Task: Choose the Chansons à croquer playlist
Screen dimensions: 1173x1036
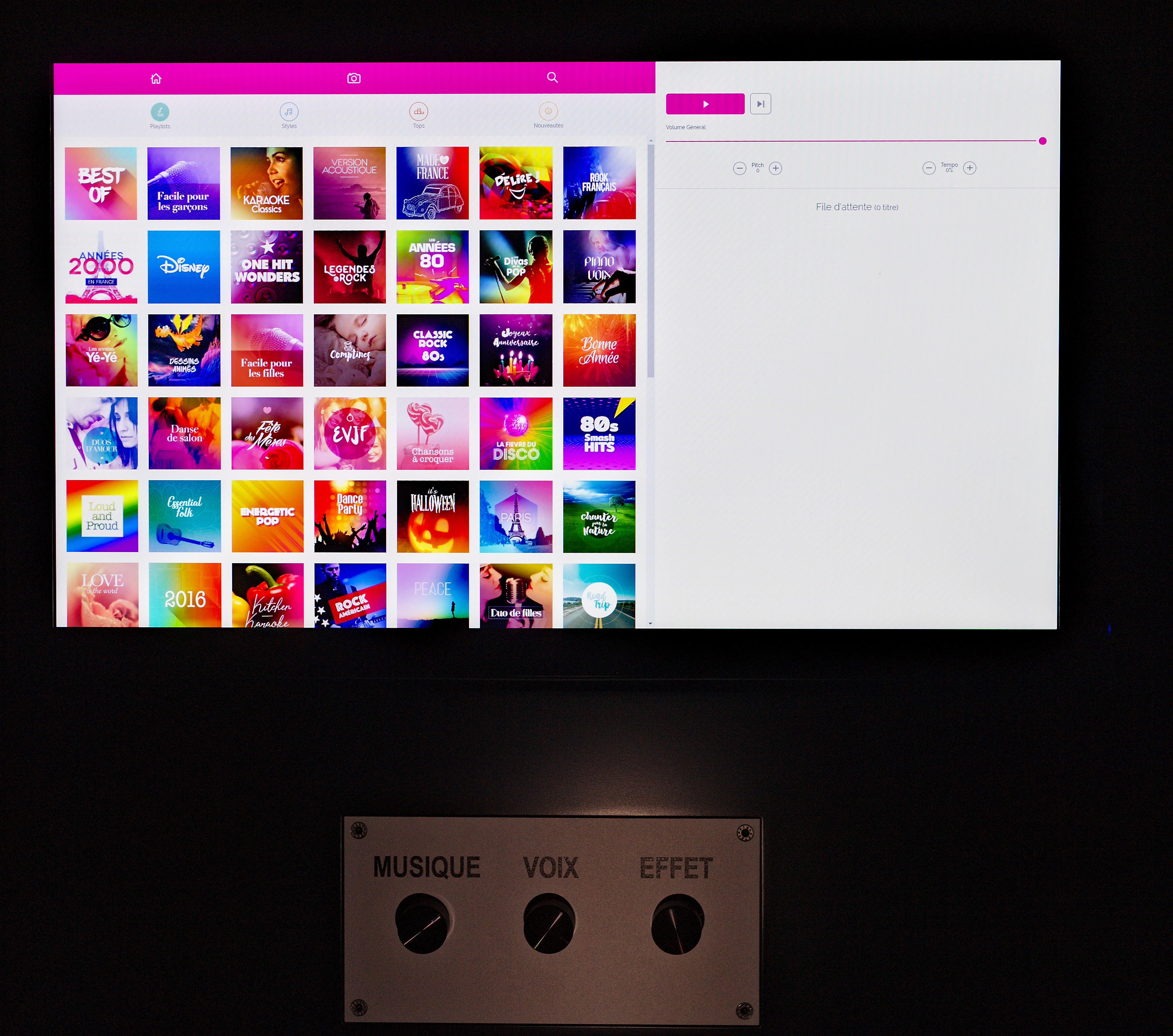Action: coord(433,434)
